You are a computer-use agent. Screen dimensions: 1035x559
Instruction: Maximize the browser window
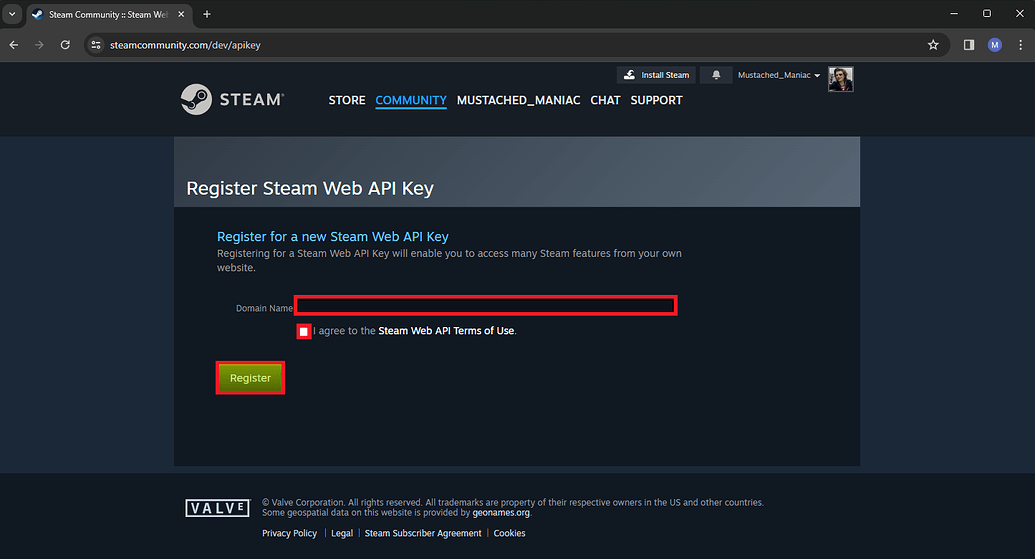(x=987, y=14)
